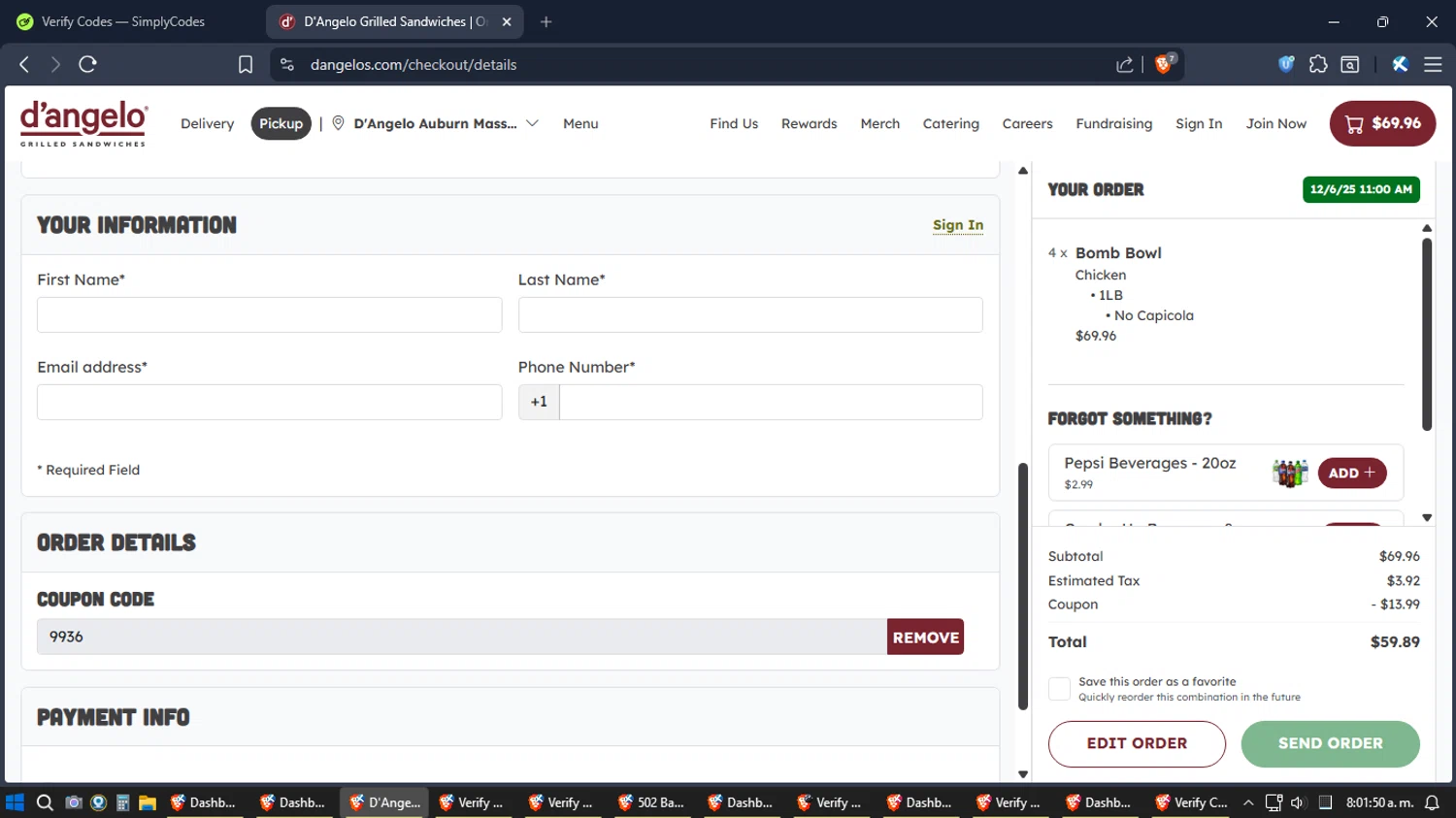Image resolution: width=1456 pixels, height=818 pixels.
Task: Click the blue X extension icon
Action: coord(1400,64)
